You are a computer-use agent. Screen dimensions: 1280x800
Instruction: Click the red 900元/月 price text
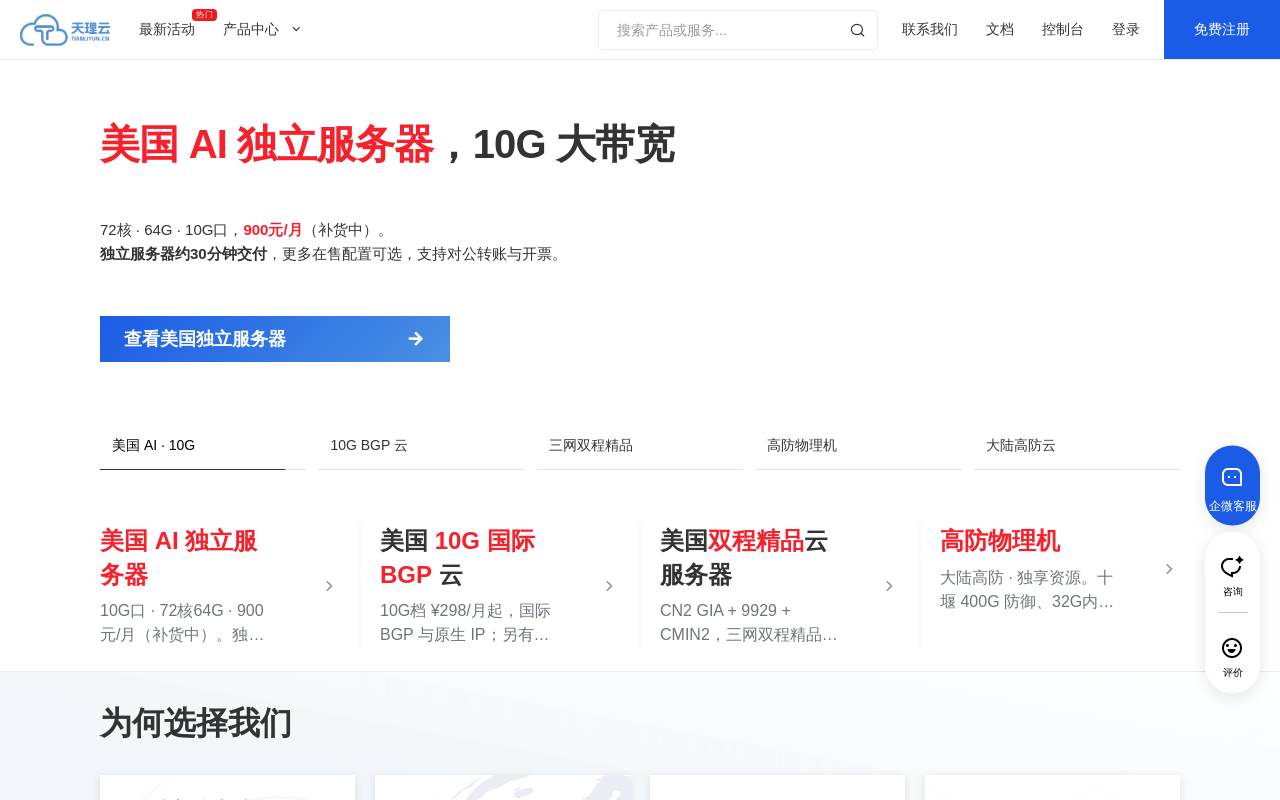pos(273,230)
